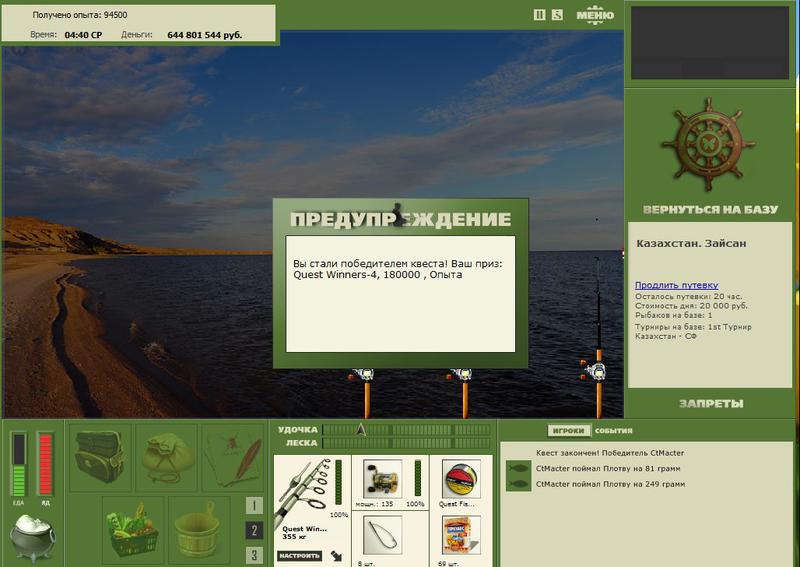
Task: Click the quest winner prize message text
Action: (397, 269)
